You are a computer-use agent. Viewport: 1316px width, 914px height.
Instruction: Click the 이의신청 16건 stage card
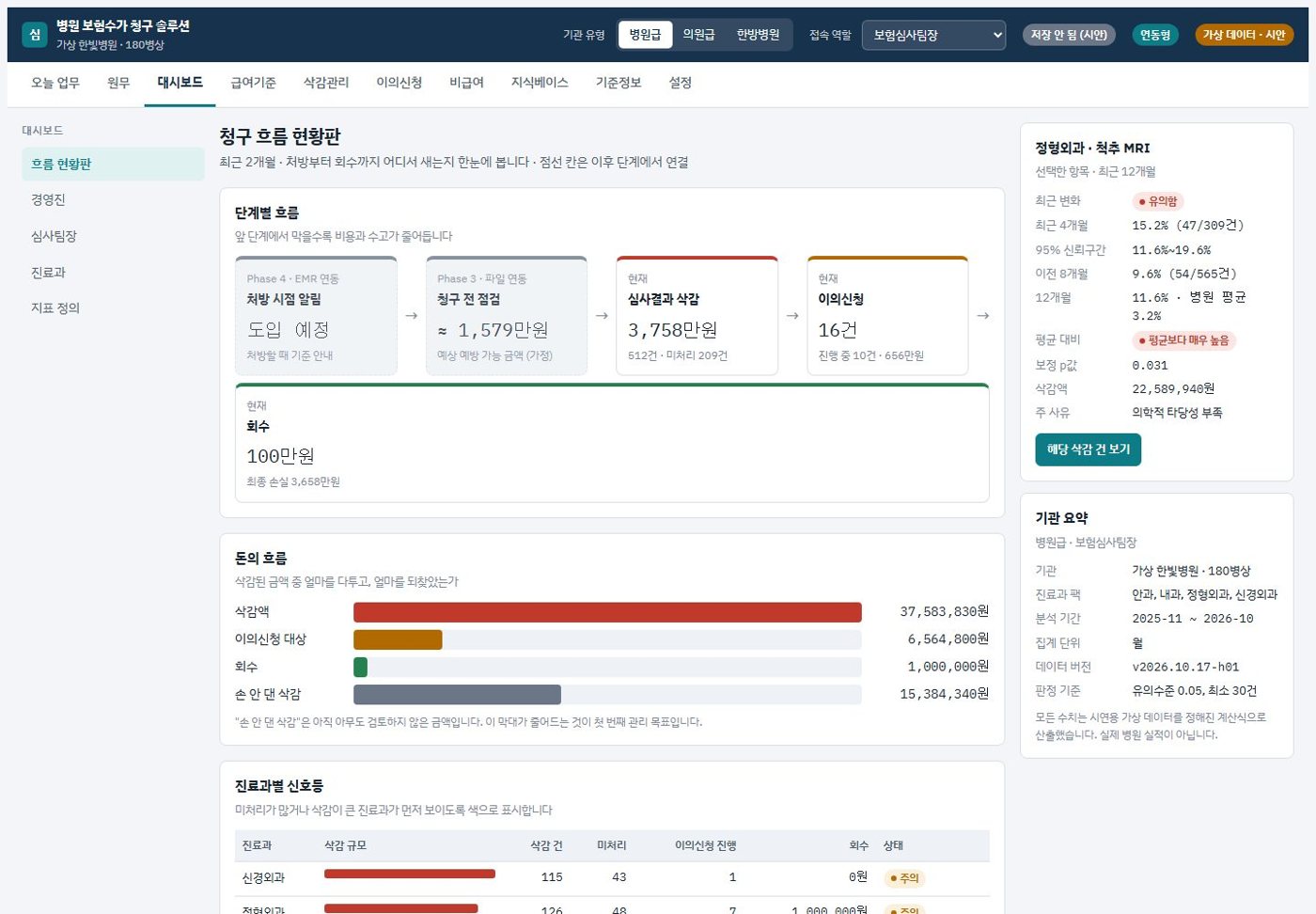(887, 316)
